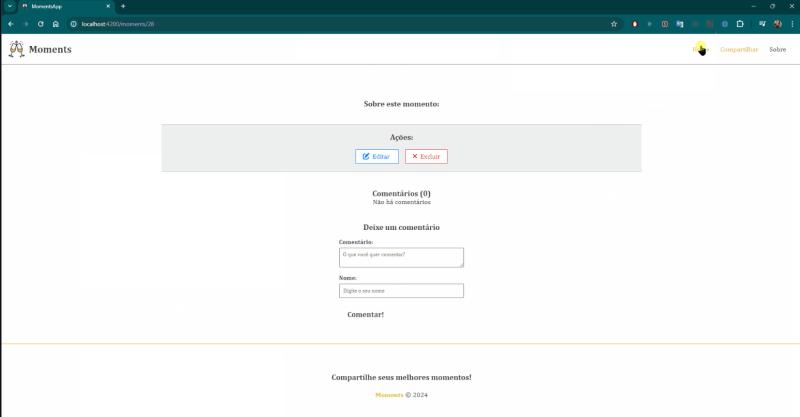Open the Chrome three-dot menu

point(792,24)
